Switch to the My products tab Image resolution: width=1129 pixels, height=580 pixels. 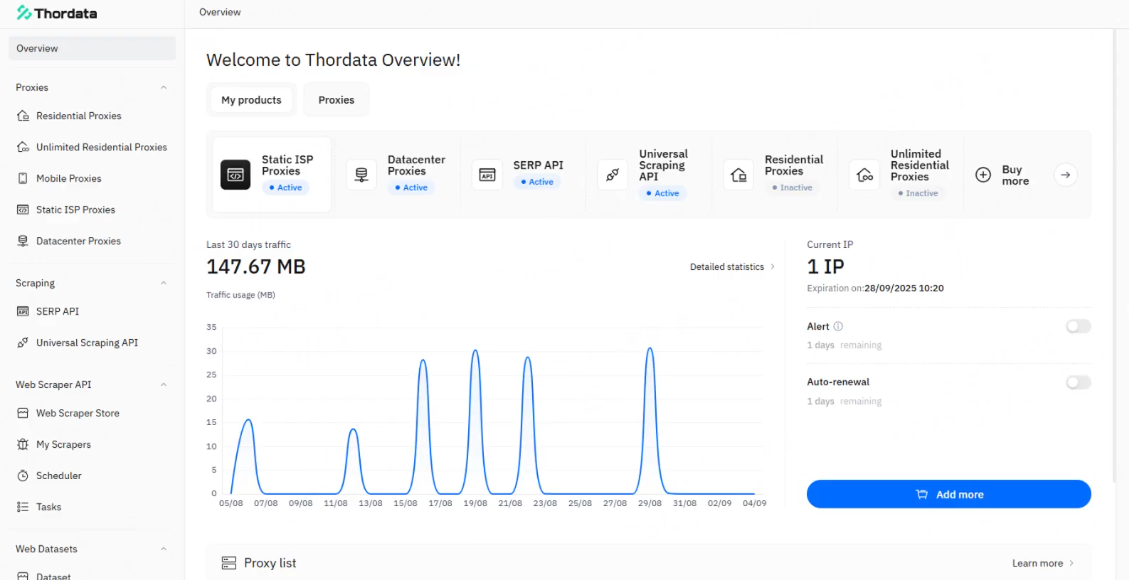[x=251, y=100]
